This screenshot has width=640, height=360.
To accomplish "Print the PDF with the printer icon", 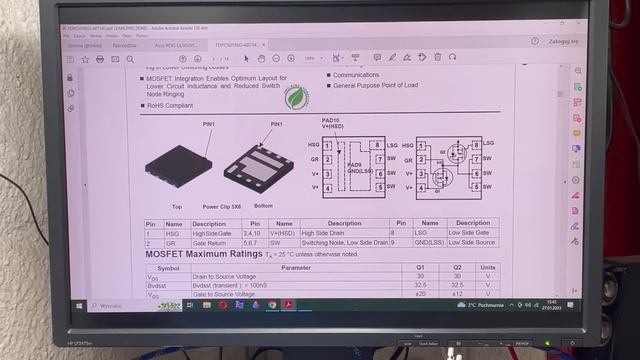I will [100, 60].
